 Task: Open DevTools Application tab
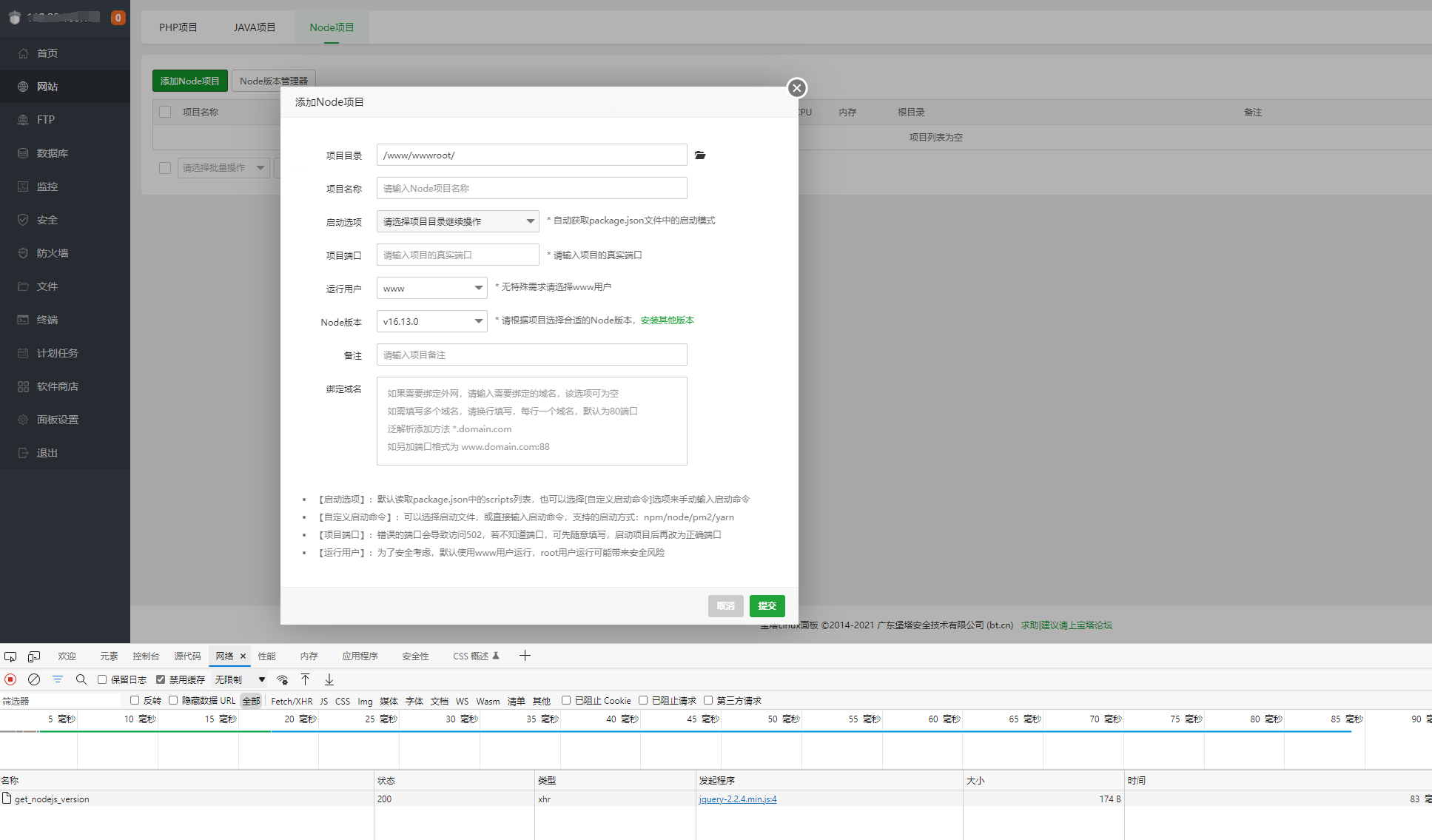coord(360,656)
